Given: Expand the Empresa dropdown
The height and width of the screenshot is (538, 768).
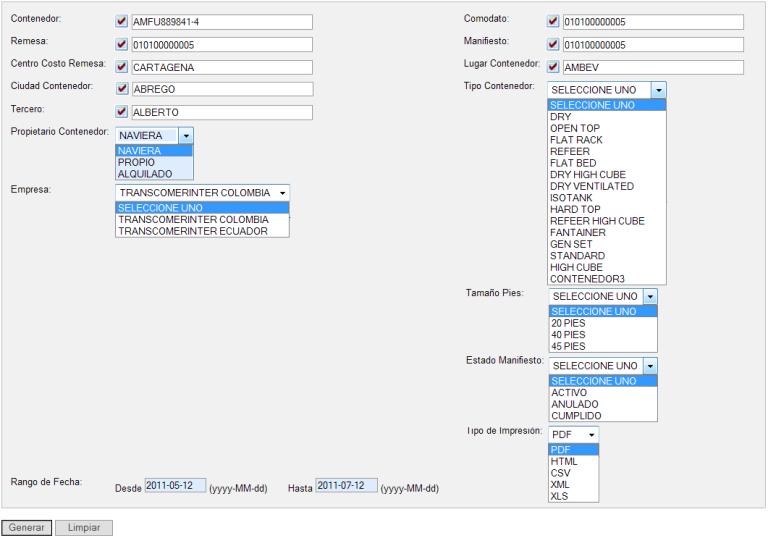Looking at the screenshot, I should coord(283,193).
